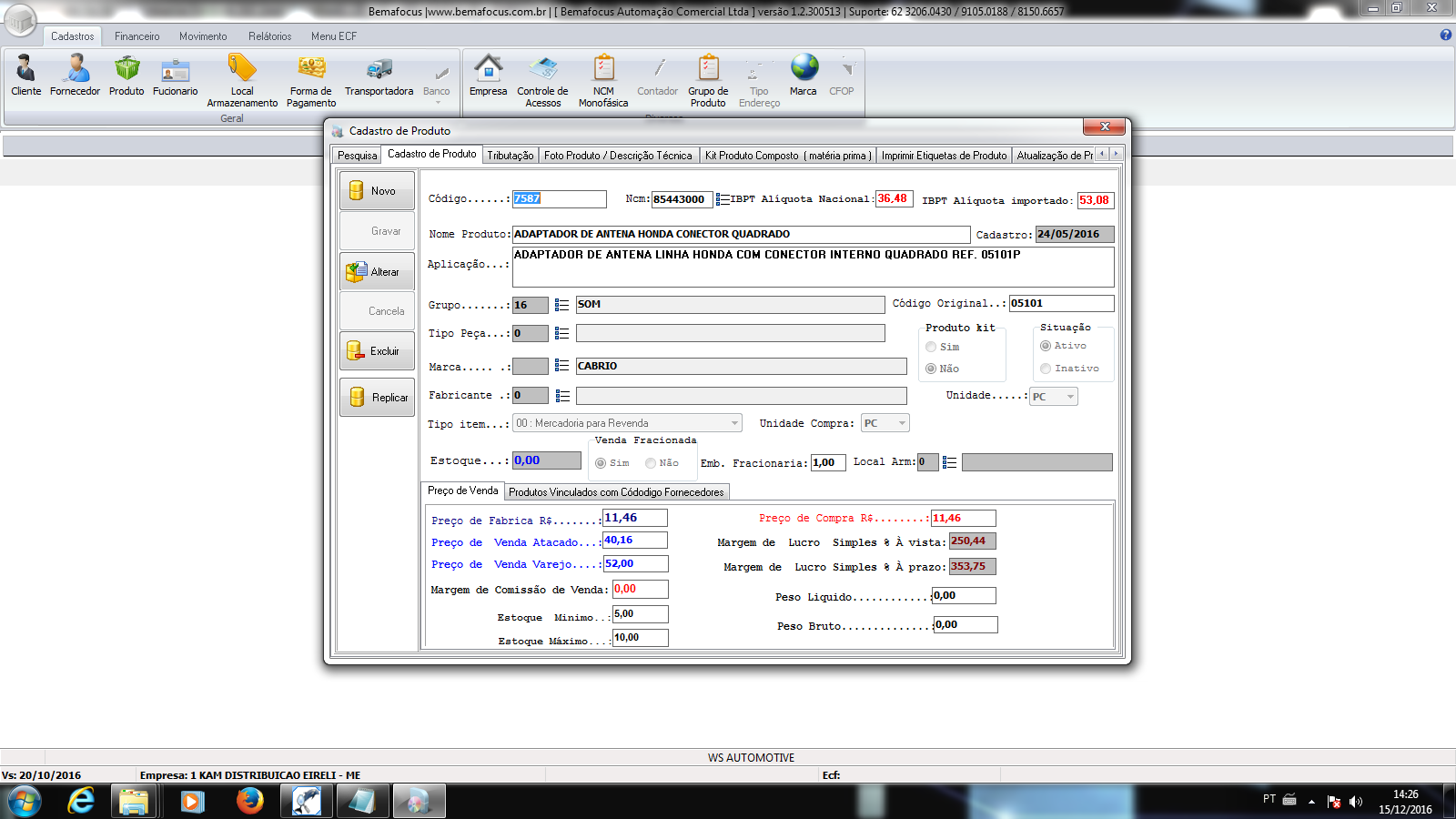This screenshot has width=1456, height=819.
Task: Select Produto kit Sim radio
Action: 931,347
